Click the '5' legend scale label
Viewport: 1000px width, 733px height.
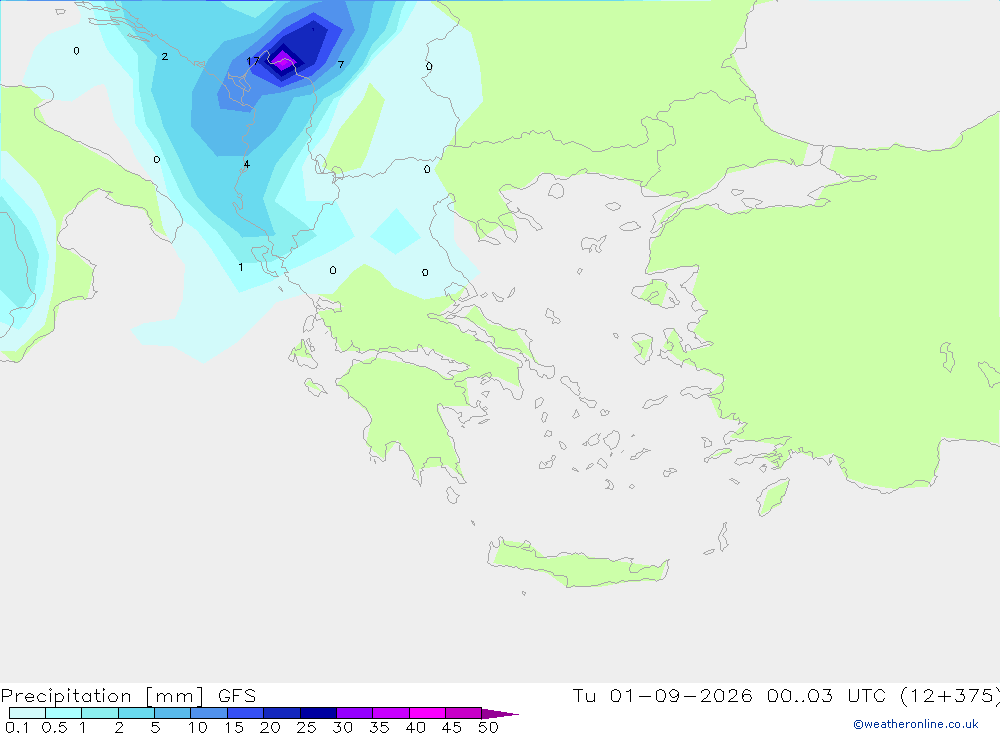point(155,727)
